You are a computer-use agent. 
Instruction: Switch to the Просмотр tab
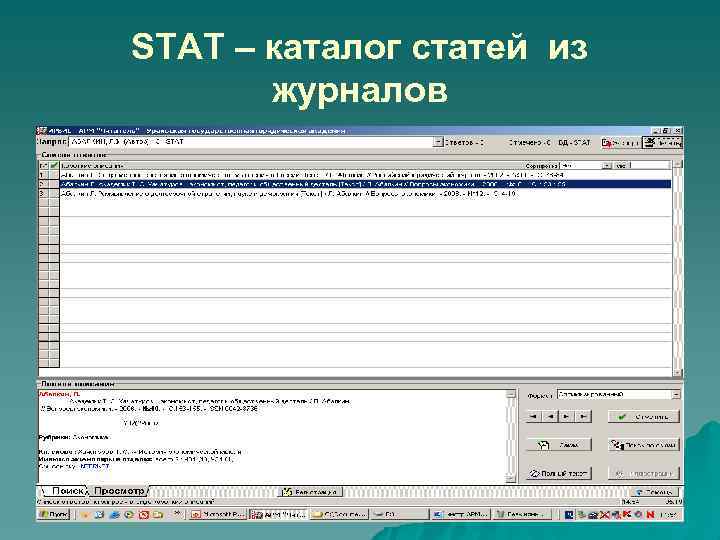(119, 491)
